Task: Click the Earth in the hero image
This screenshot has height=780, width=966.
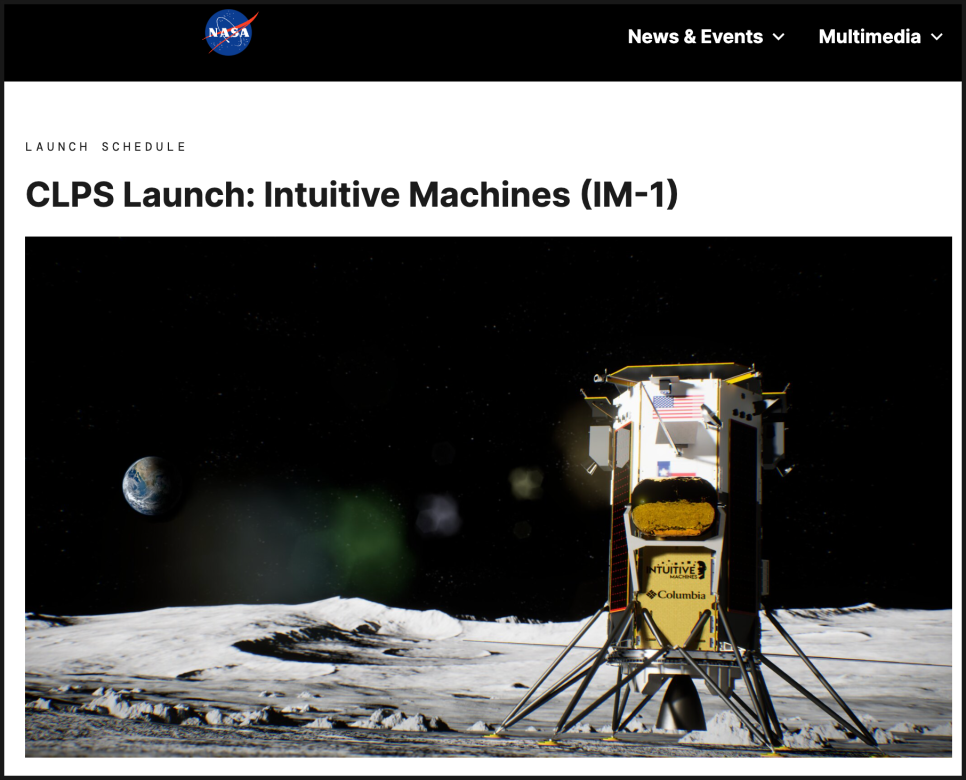Action: (x=146, y=486)
